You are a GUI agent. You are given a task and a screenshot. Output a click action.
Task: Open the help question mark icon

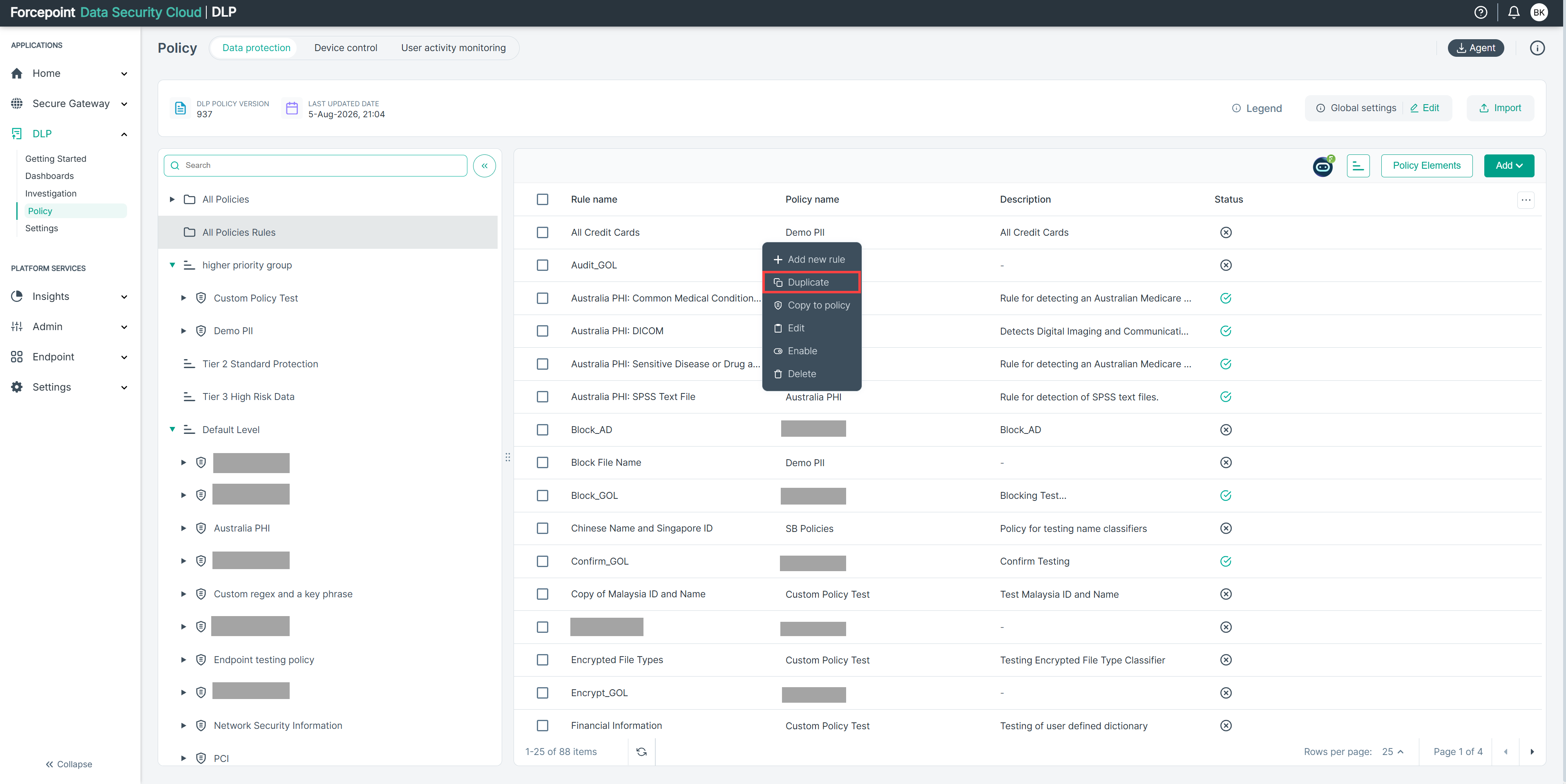click(1481, 12)
